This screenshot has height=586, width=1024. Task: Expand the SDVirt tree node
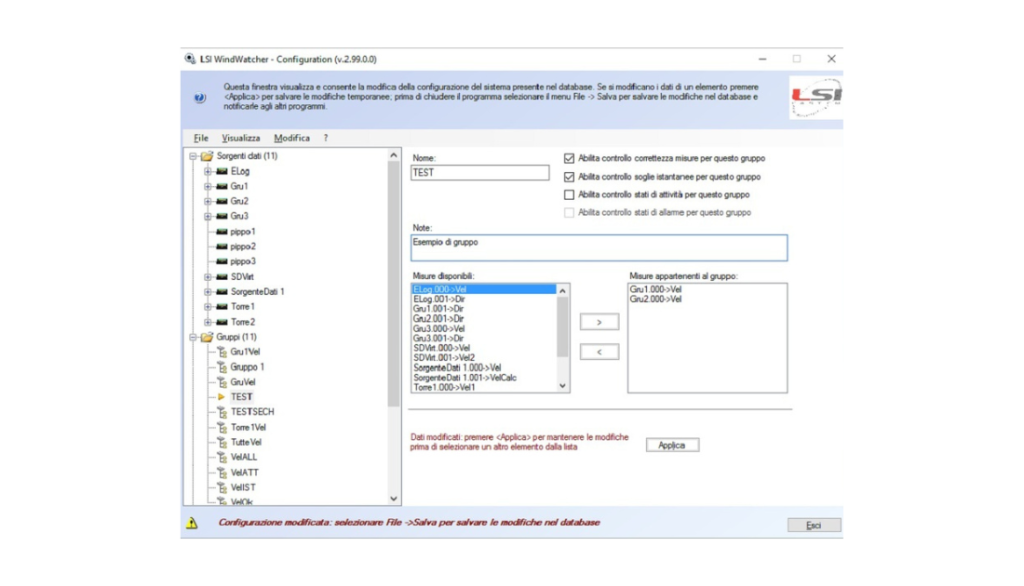[208, 277]
